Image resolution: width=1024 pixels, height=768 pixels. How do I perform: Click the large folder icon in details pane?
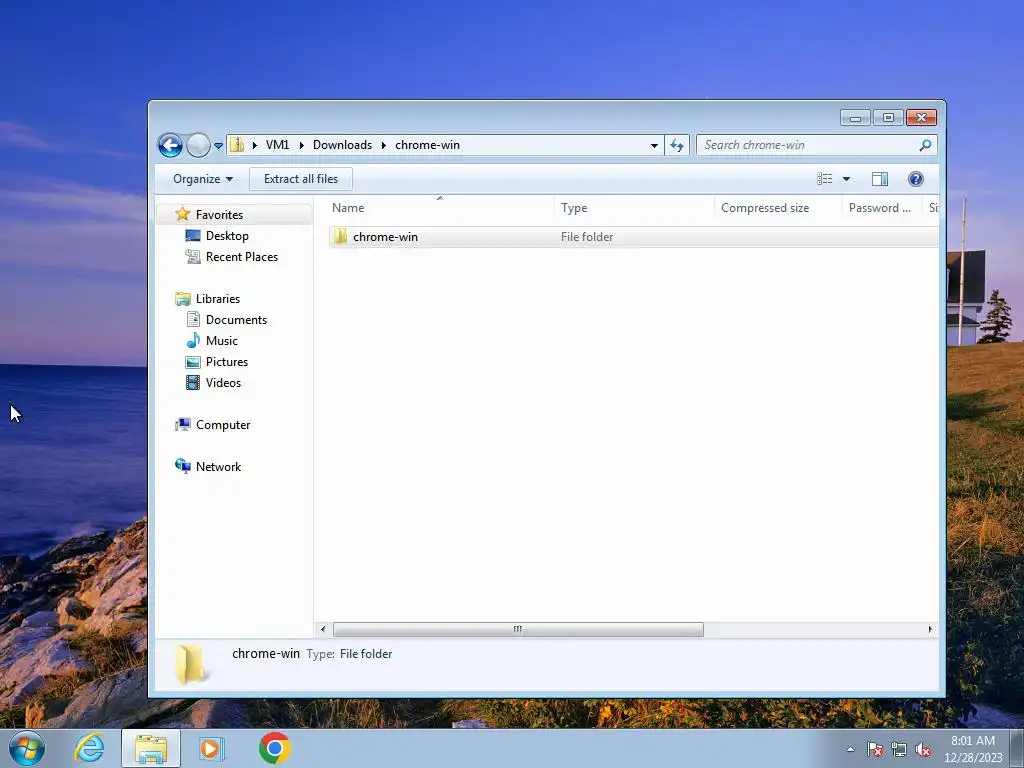click(189, 664)
